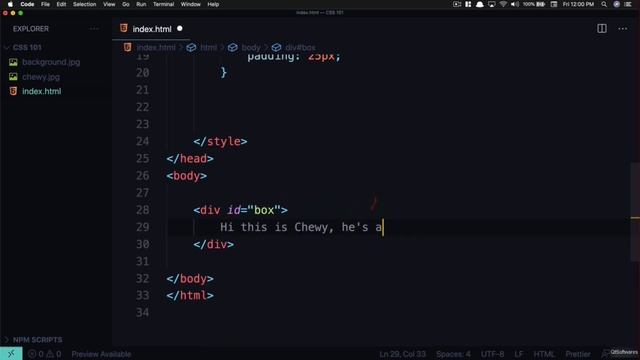Viewport: 640px width, 360px height.
Task: Open the Code application menu
Action: [27, 4]
